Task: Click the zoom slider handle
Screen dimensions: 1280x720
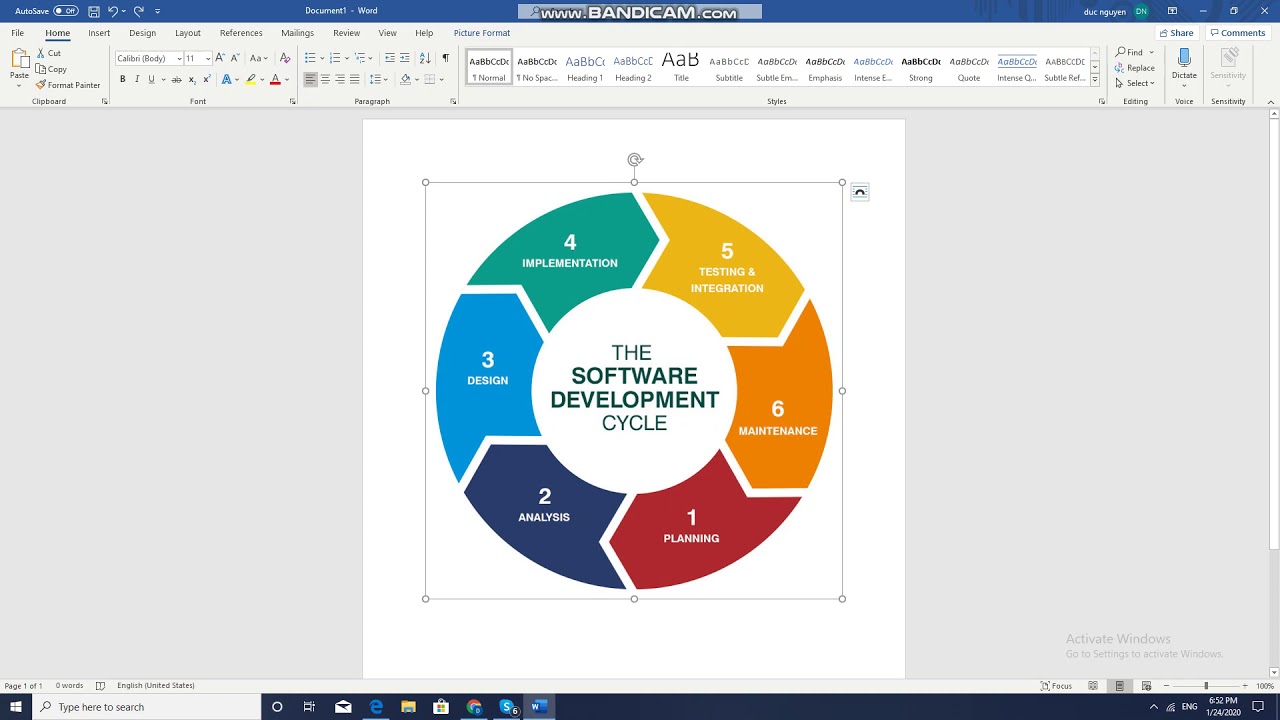Action: 1206,686
